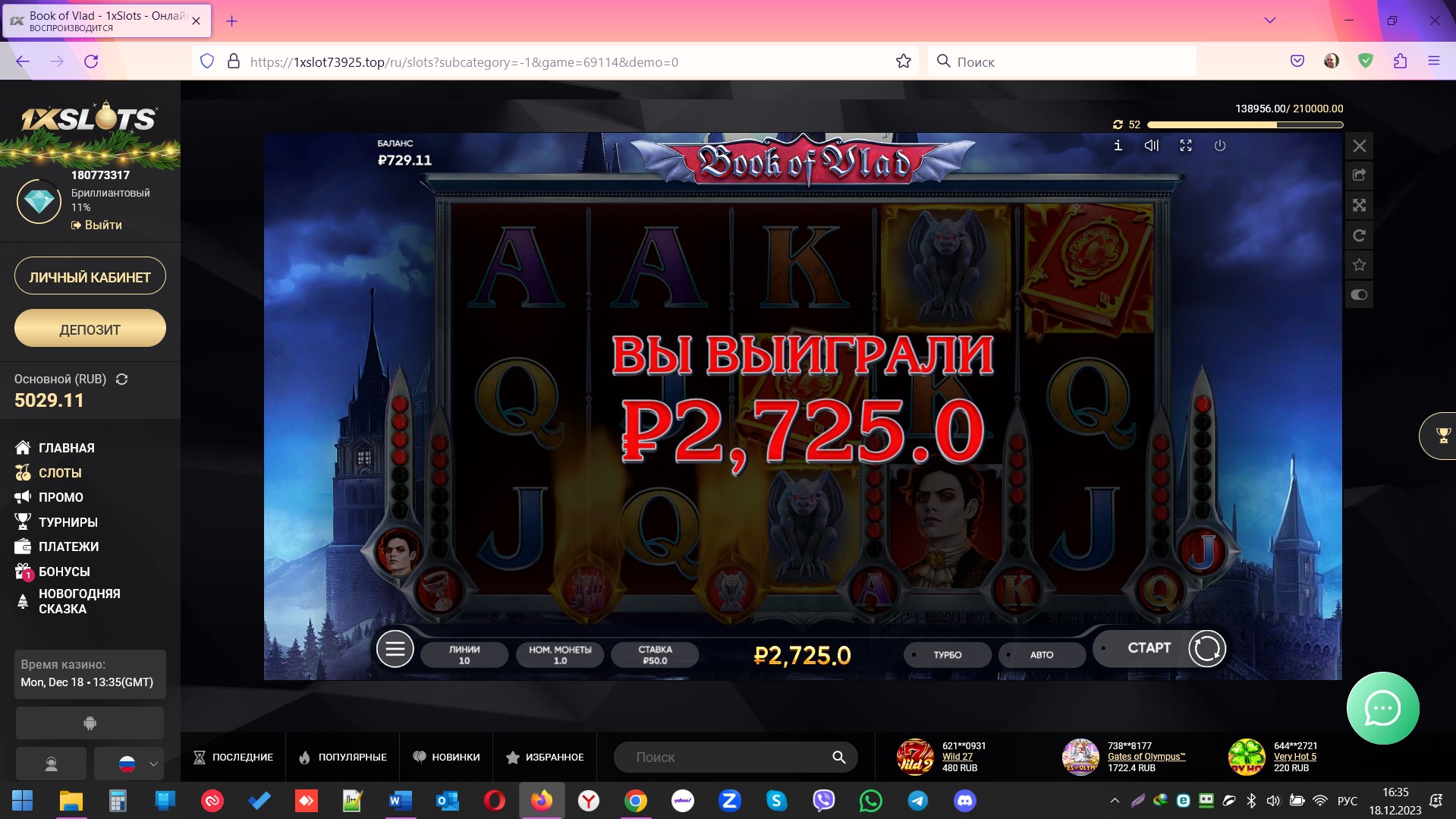Screen dimensions: 1456x819
Task: Open the ПЛАТЕЖИ section
Action: tap(57, 547)
